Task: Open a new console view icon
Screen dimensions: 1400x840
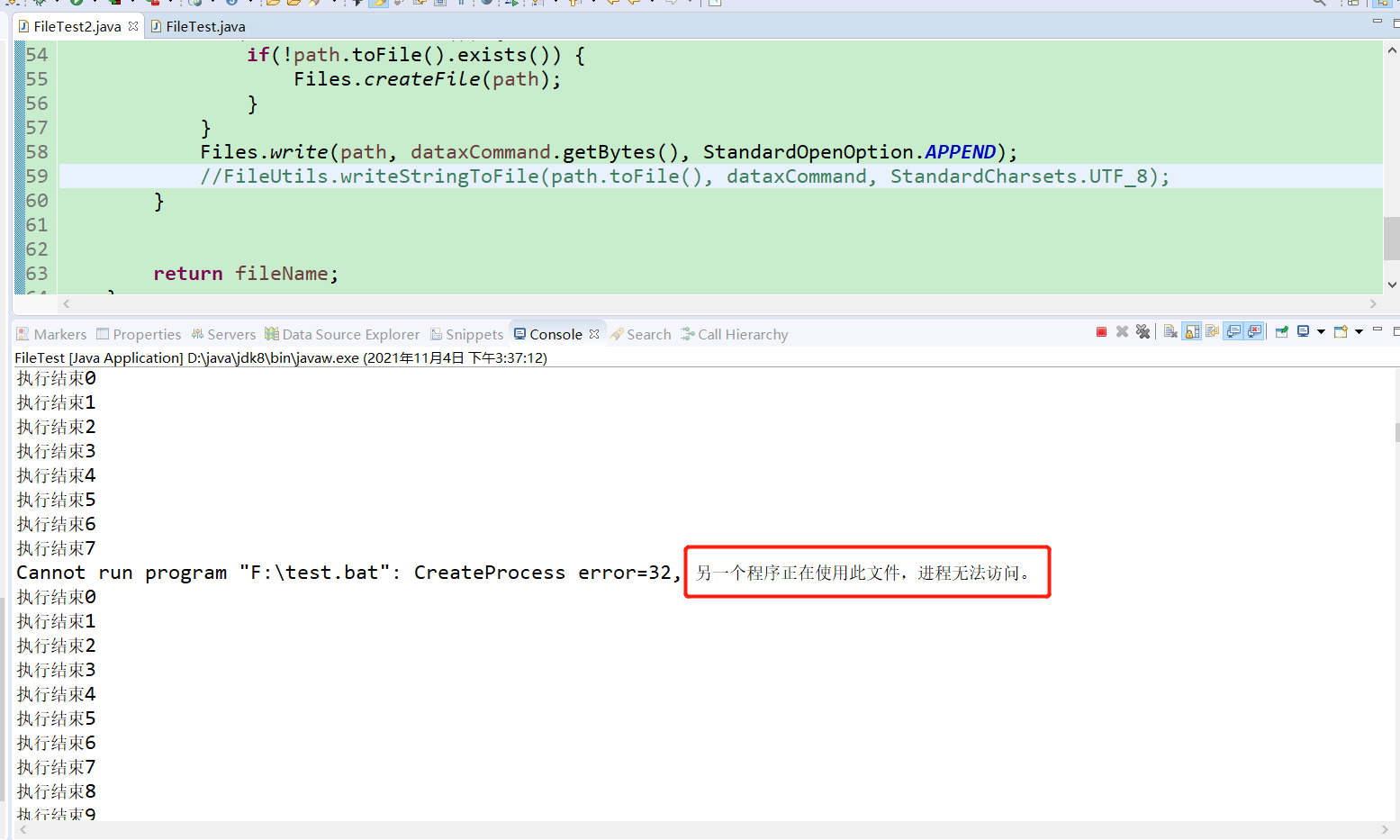Action: (x=1341, y=332)
